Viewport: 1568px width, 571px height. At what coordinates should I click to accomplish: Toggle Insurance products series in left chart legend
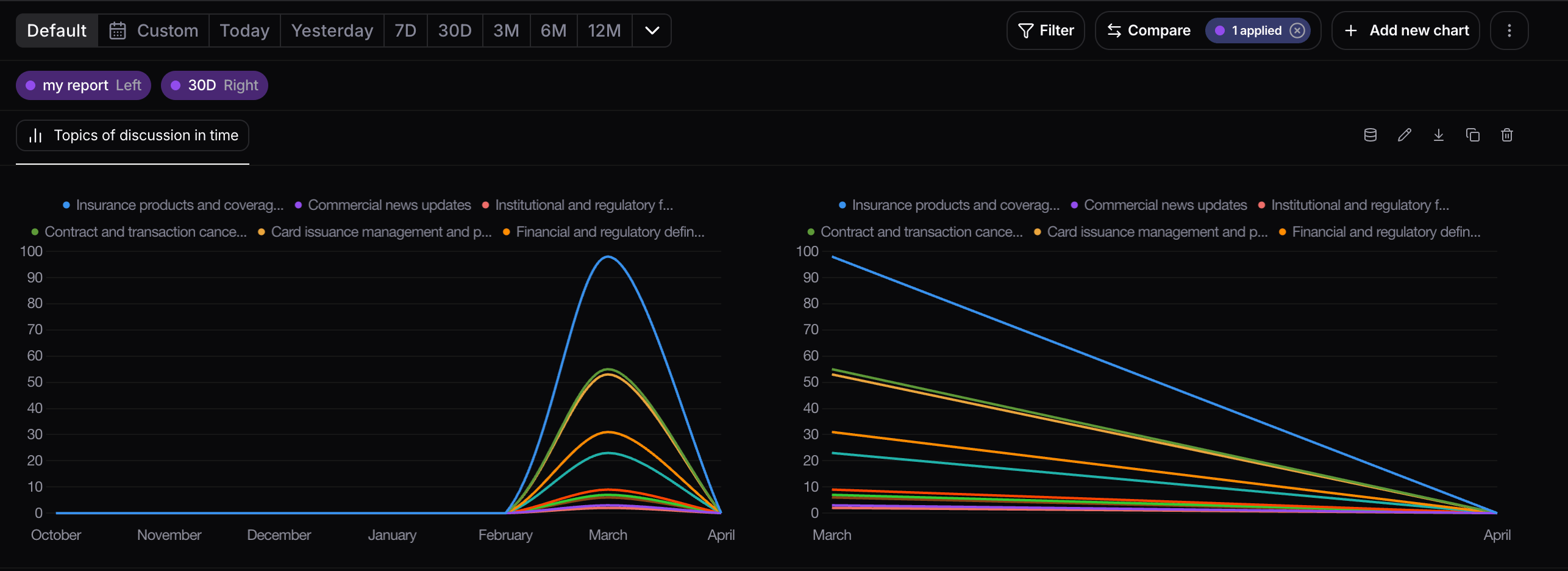(173, 205)
